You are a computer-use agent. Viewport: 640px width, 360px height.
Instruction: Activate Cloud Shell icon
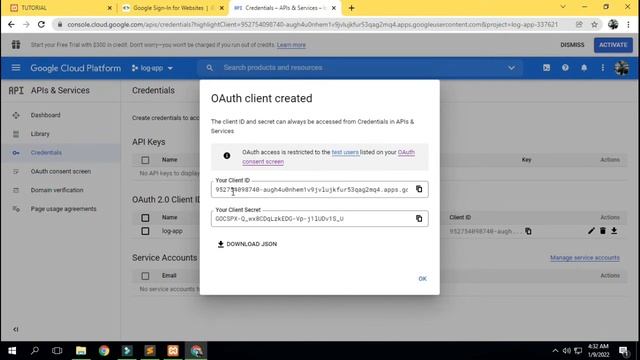click(x=547, y=68)
